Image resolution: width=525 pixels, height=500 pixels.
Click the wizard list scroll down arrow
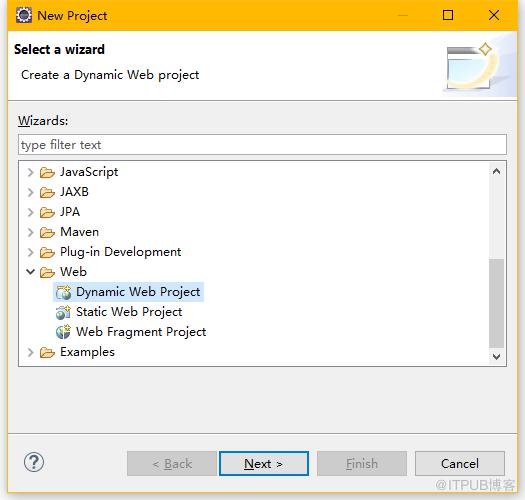pos(497,357)
